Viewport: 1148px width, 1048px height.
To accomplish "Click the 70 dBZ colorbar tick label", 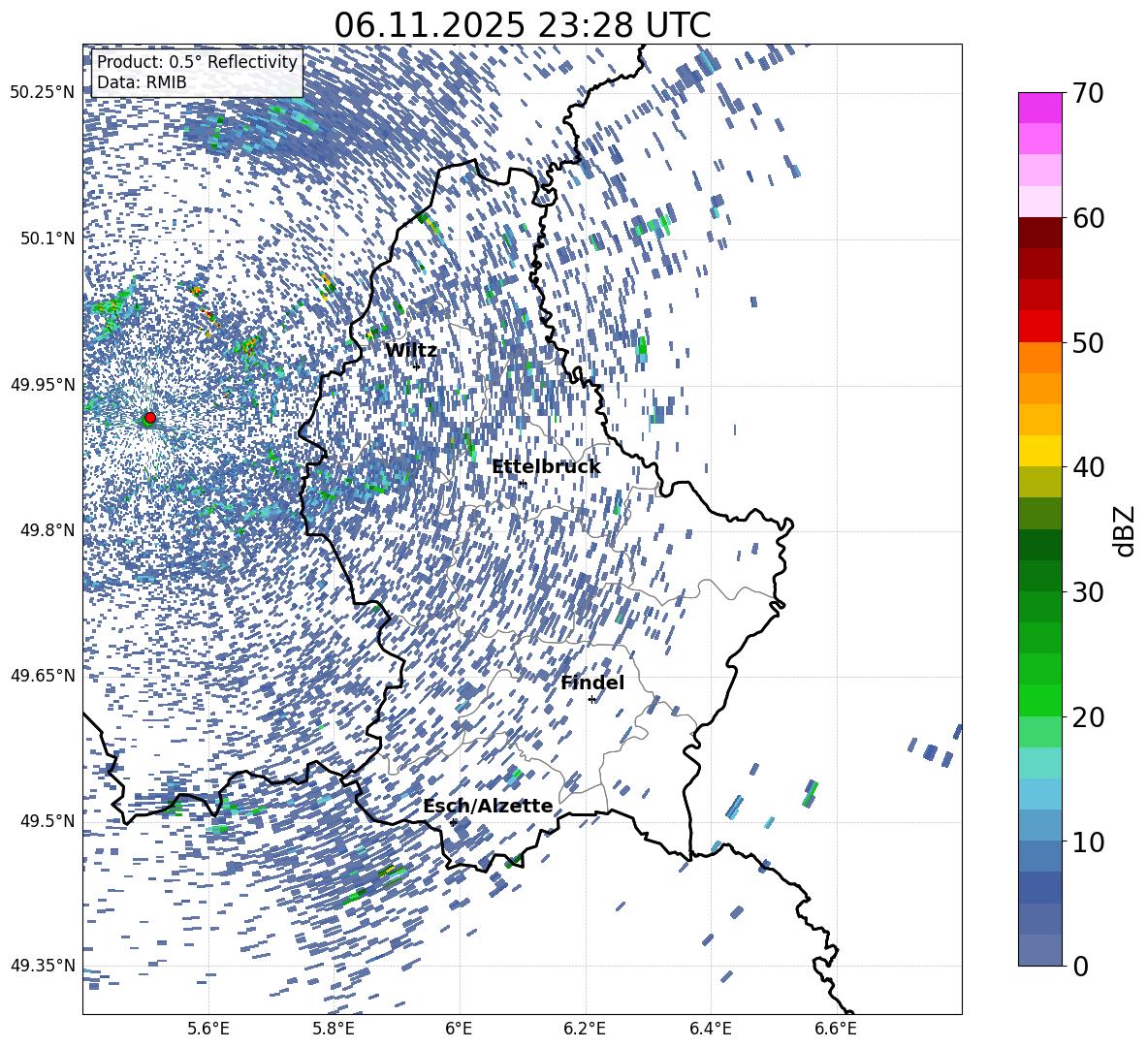I will point(1088,93).
